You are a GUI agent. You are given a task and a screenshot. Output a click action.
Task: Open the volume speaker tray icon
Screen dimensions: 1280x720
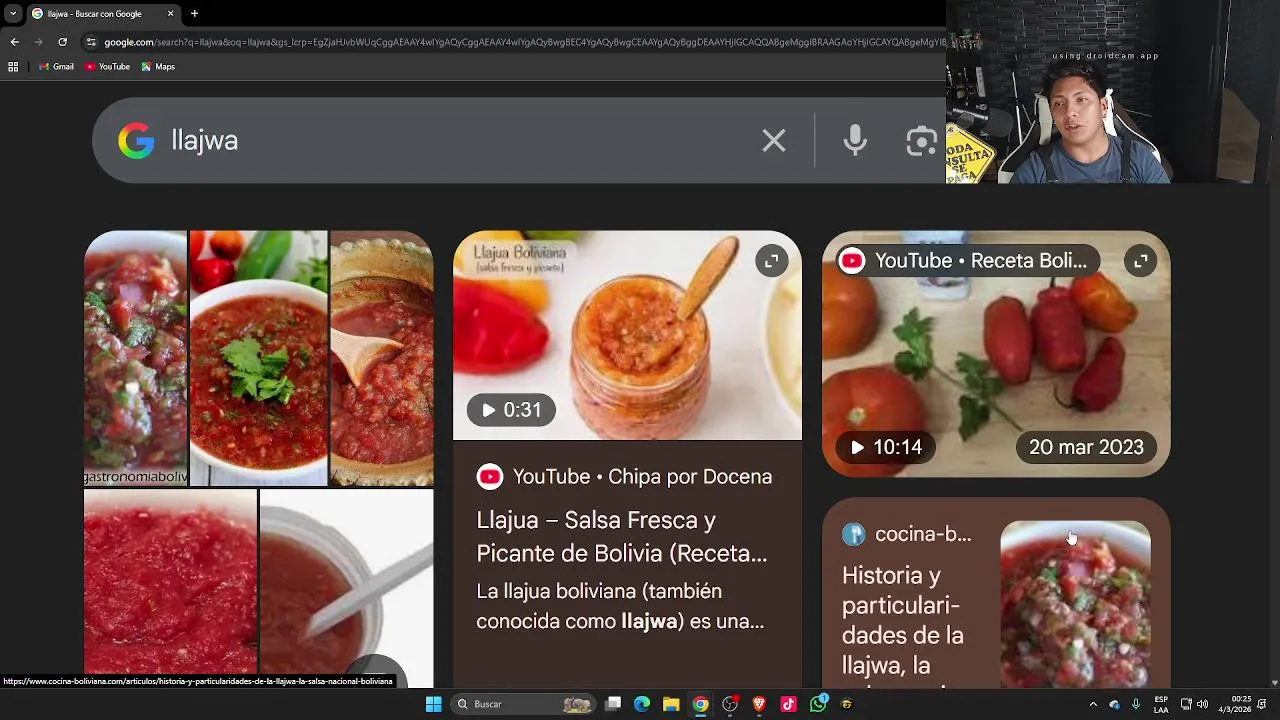pos(1202,704)
